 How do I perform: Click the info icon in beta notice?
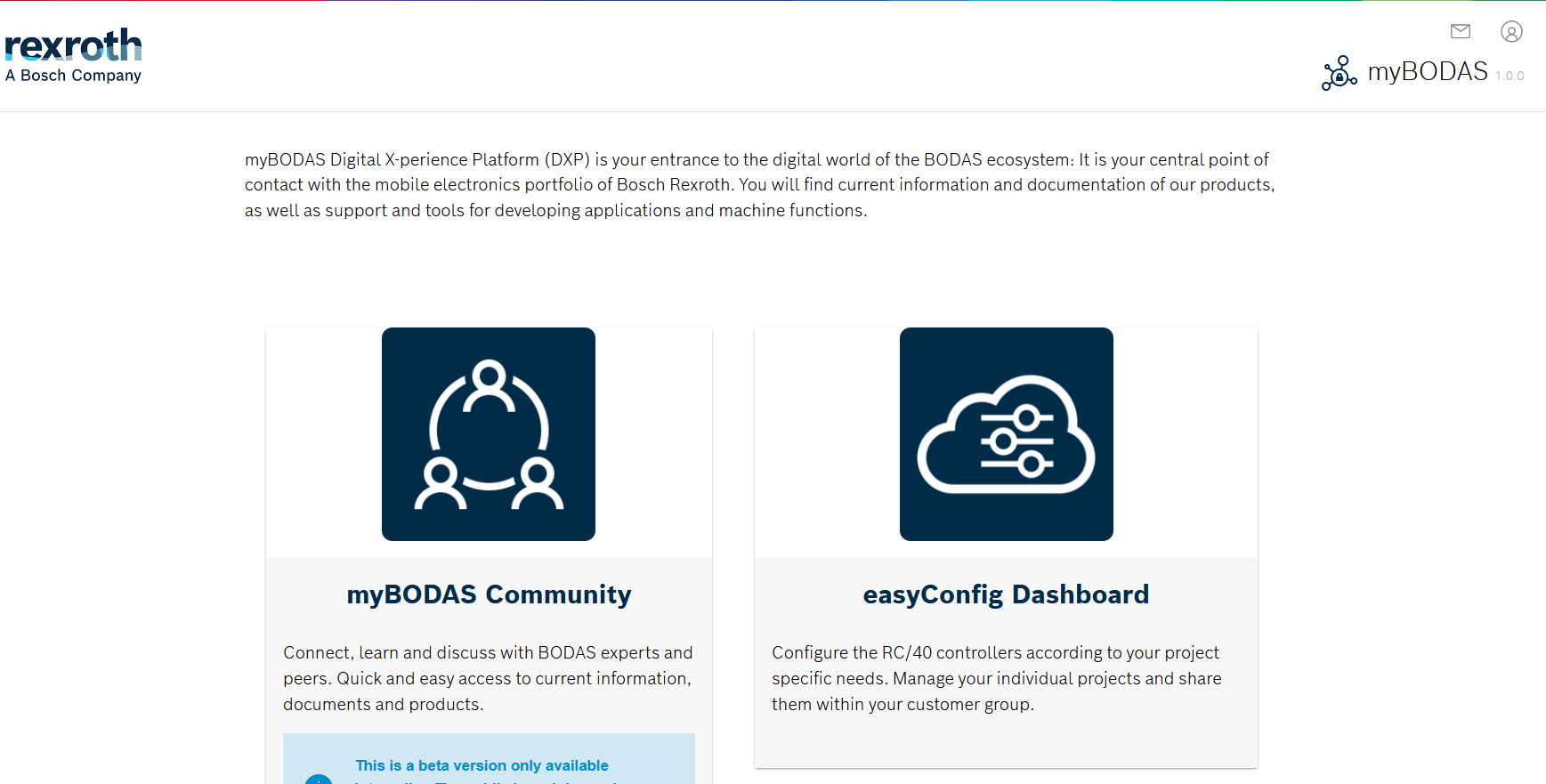(x=319, y=779)
